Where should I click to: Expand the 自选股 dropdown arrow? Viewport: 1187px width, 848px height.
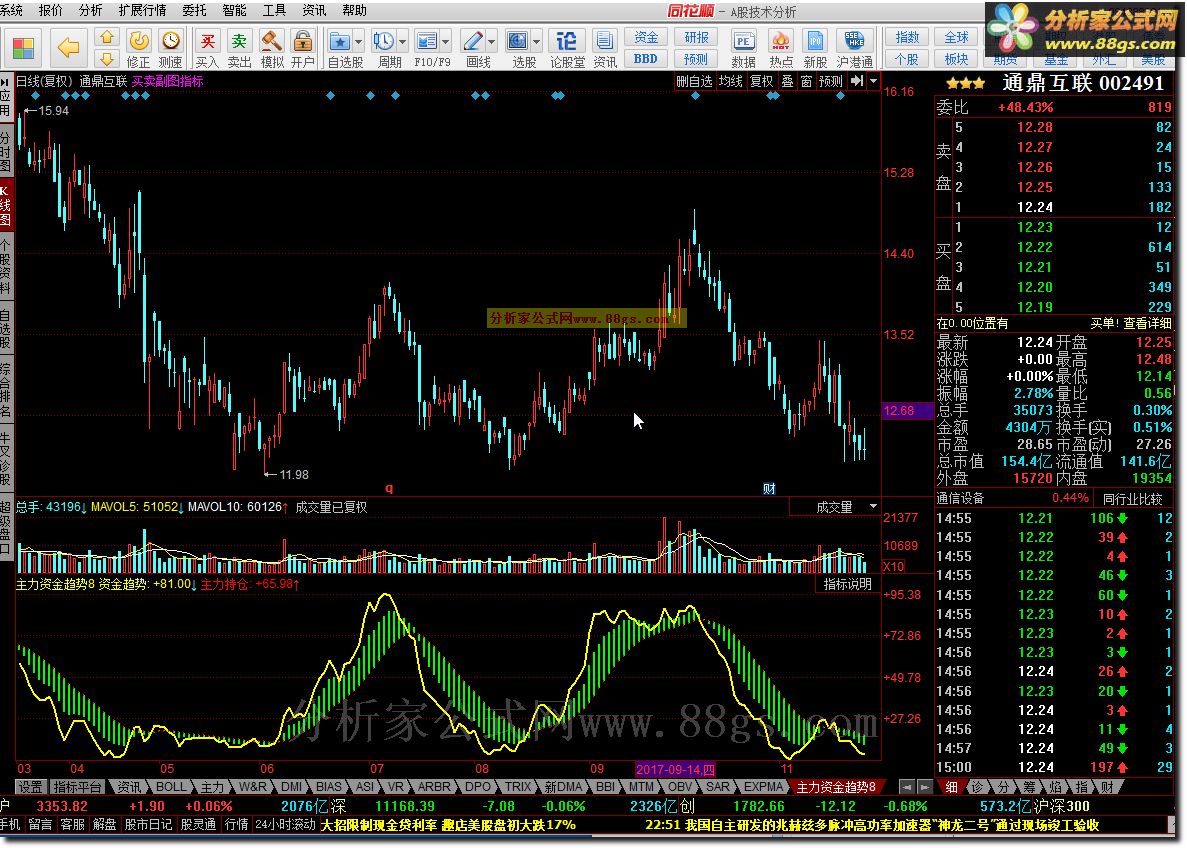pos(359,42)
